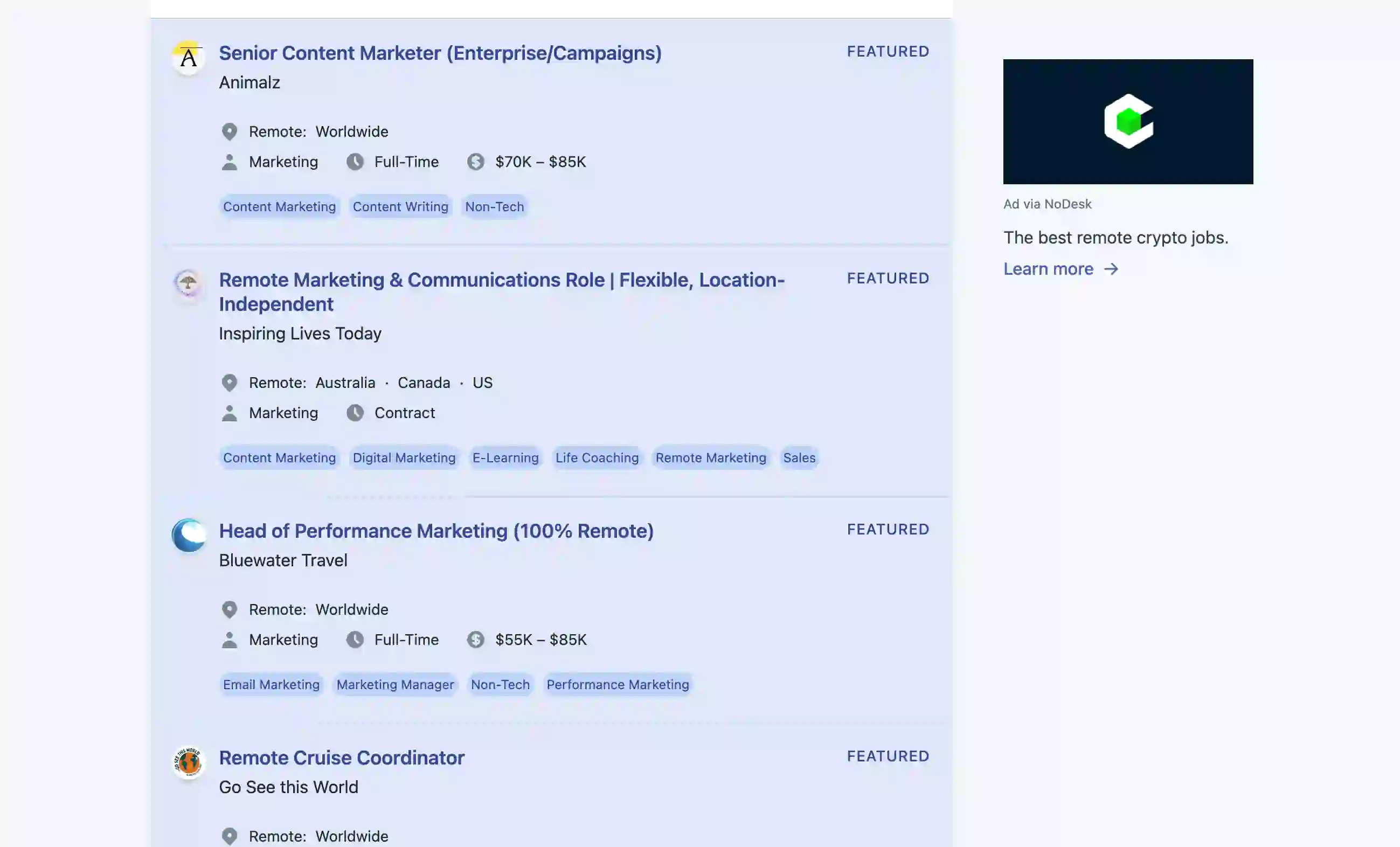Click the Inspiring Lives Today logo
Screen dimensions: 1400x847
click(188, 286)
